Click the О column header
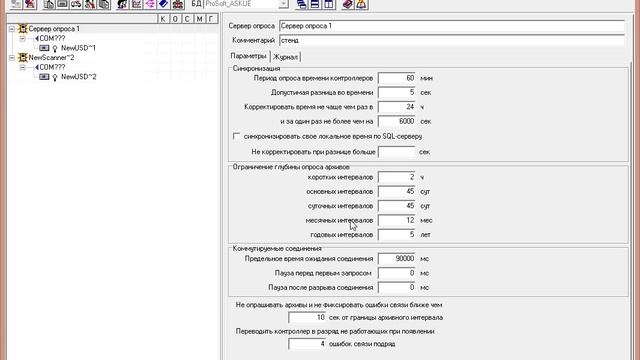The width and height of the screenshot is (640, 360). [175, 19]
